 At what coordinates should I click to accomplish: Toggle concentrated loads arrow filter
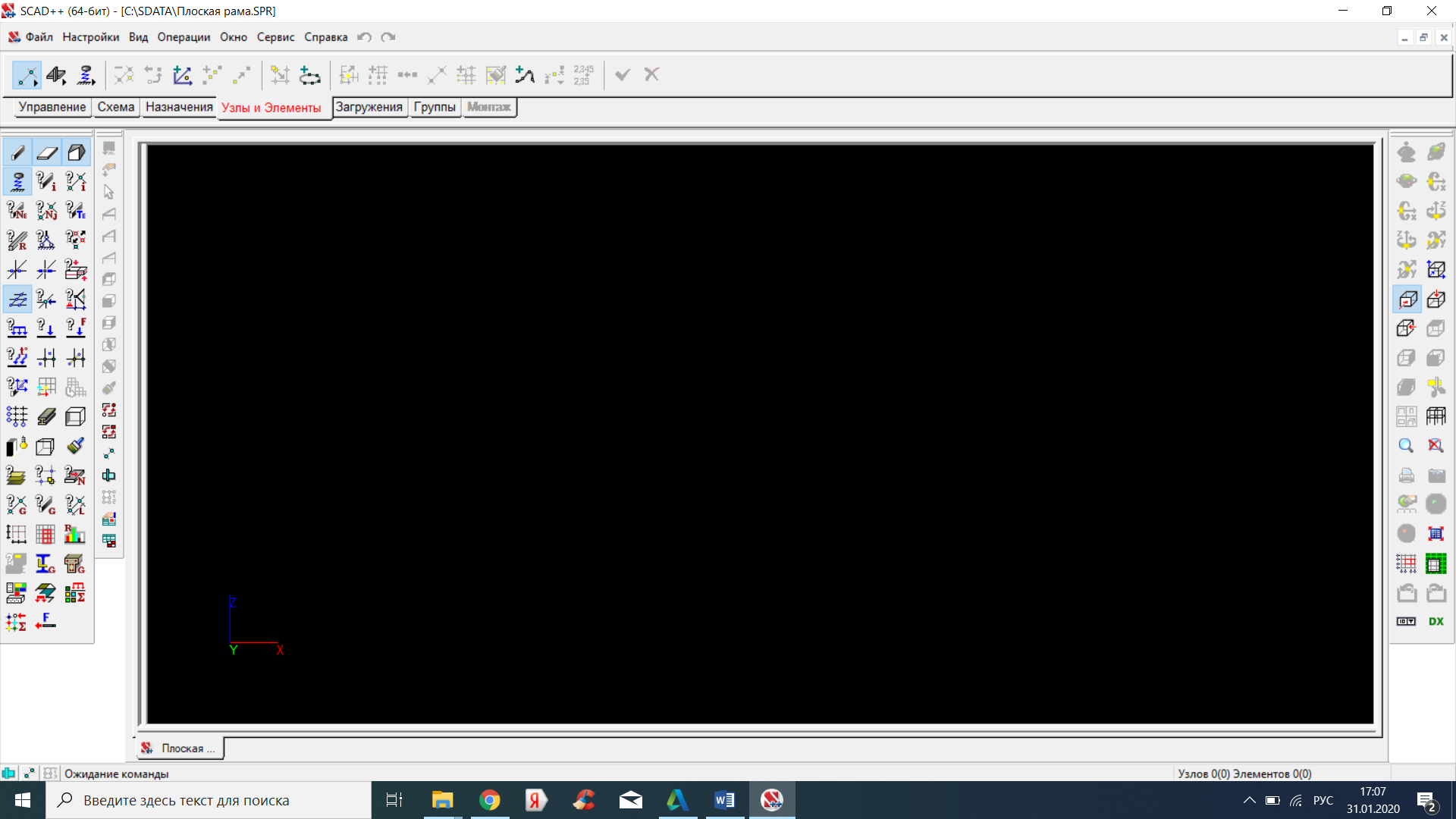(x=47, y=328)
